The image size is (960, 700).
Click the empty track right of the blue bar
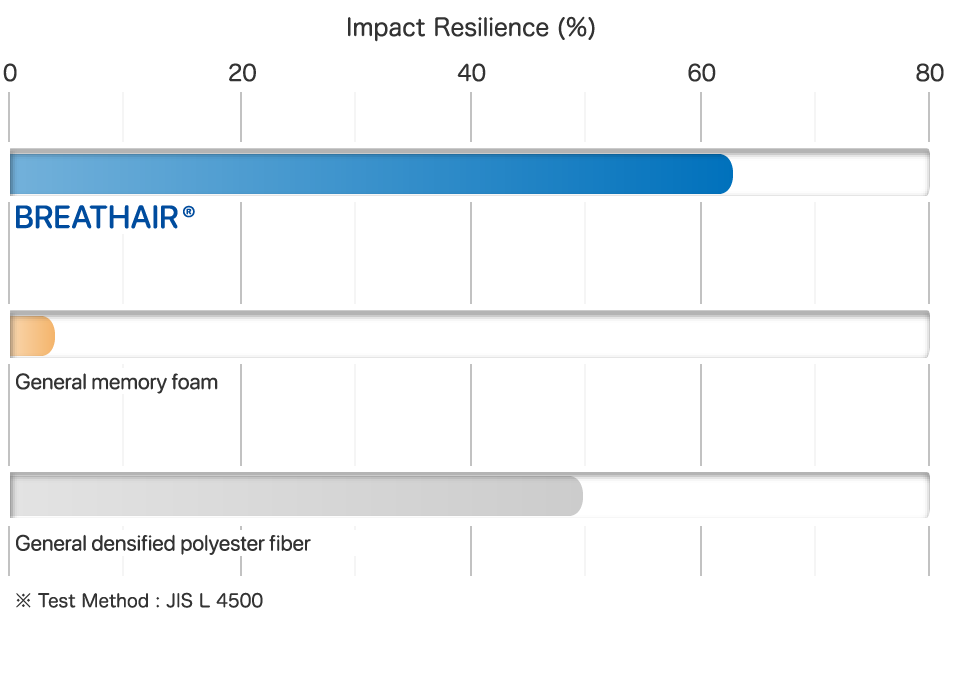[x=831, y=175]
